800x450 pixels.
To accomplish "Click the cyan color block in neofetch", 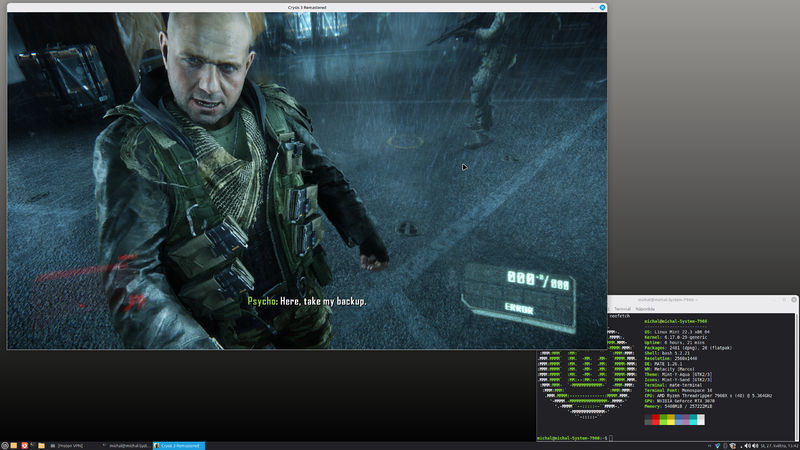I will click(x=693, y=419).
